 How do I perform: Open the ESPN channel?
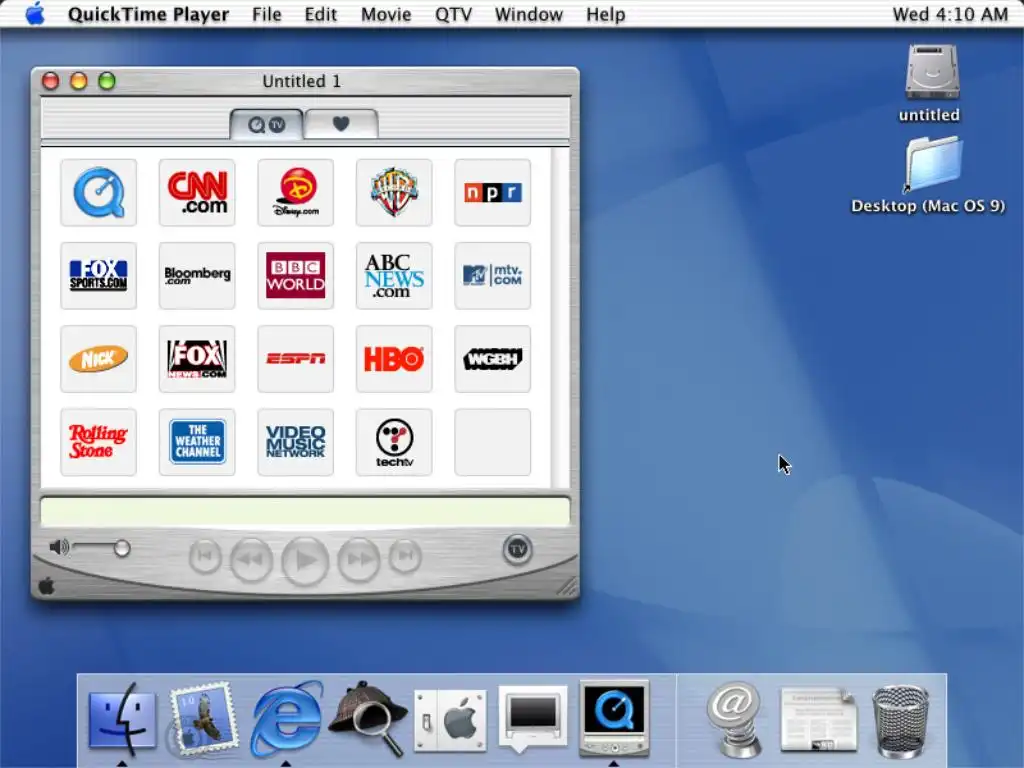[x=296, y=359]
